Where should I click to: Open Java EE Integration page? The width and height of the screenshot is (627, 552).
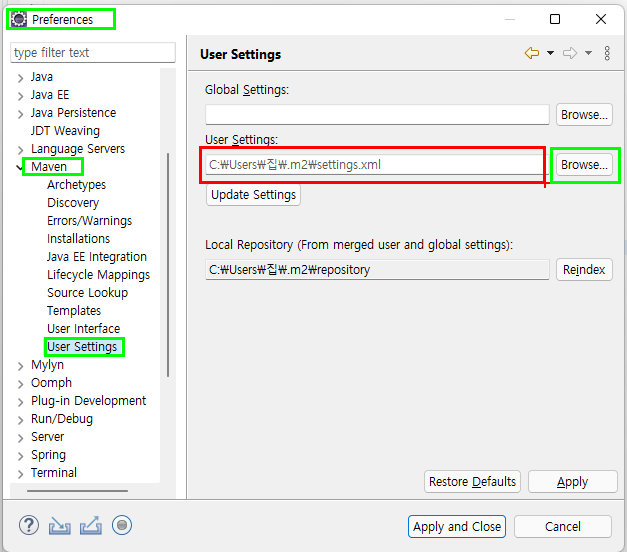(97, 257)
